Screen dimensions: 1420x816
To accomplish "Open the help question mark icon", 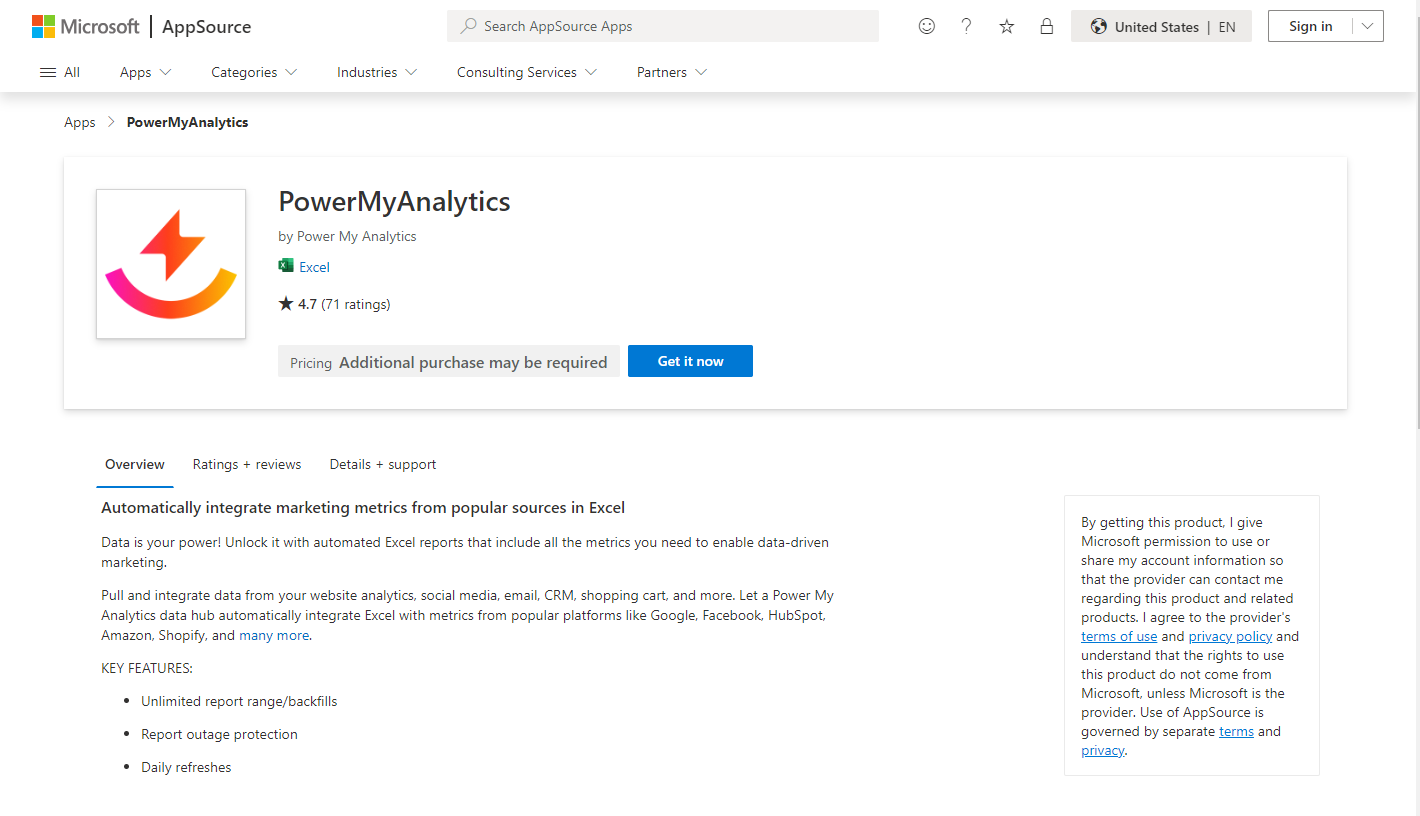I will pos(966,27).
